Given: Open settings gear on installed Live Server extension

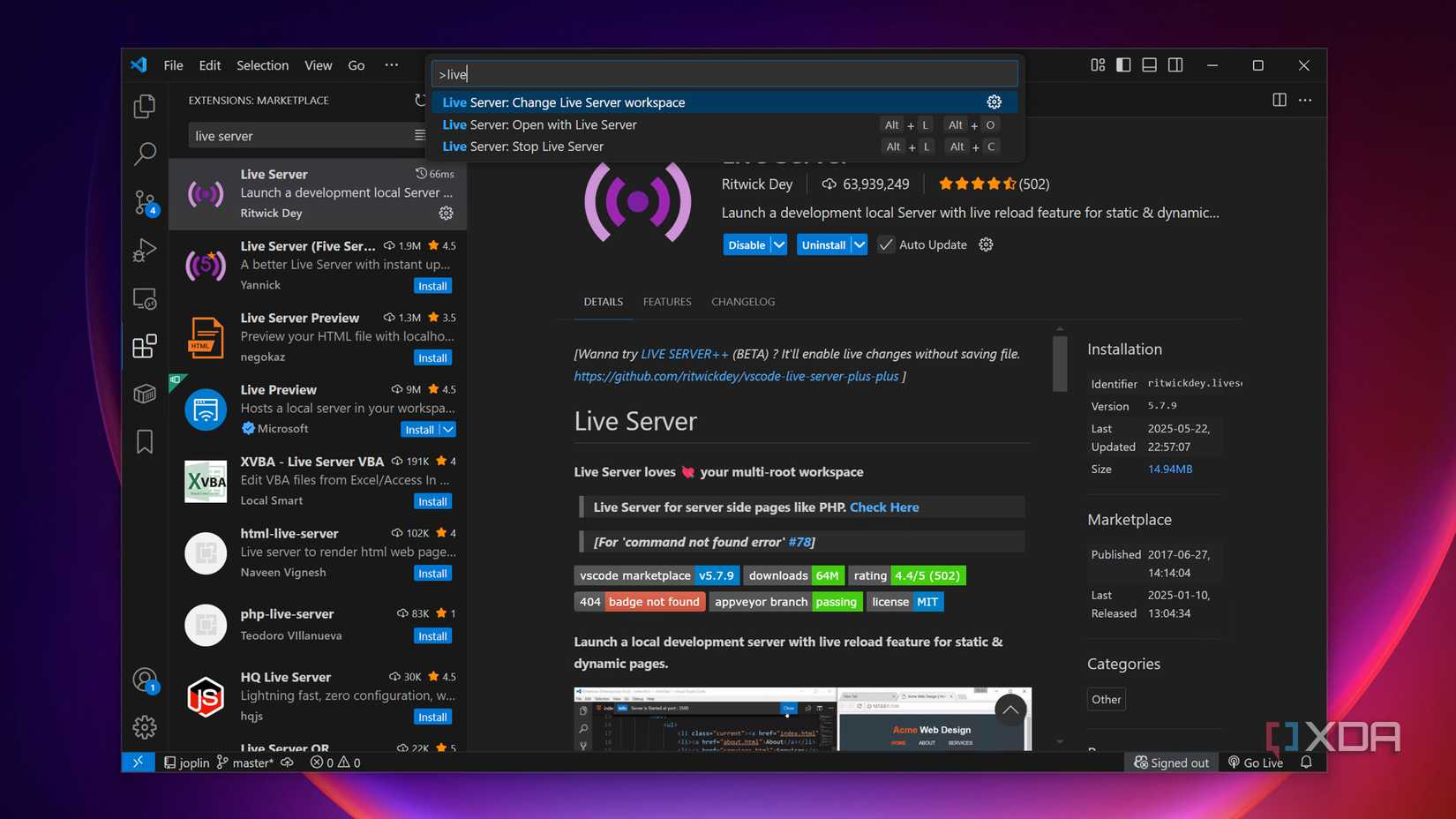Looking at the screenshot, I should 446,213.
